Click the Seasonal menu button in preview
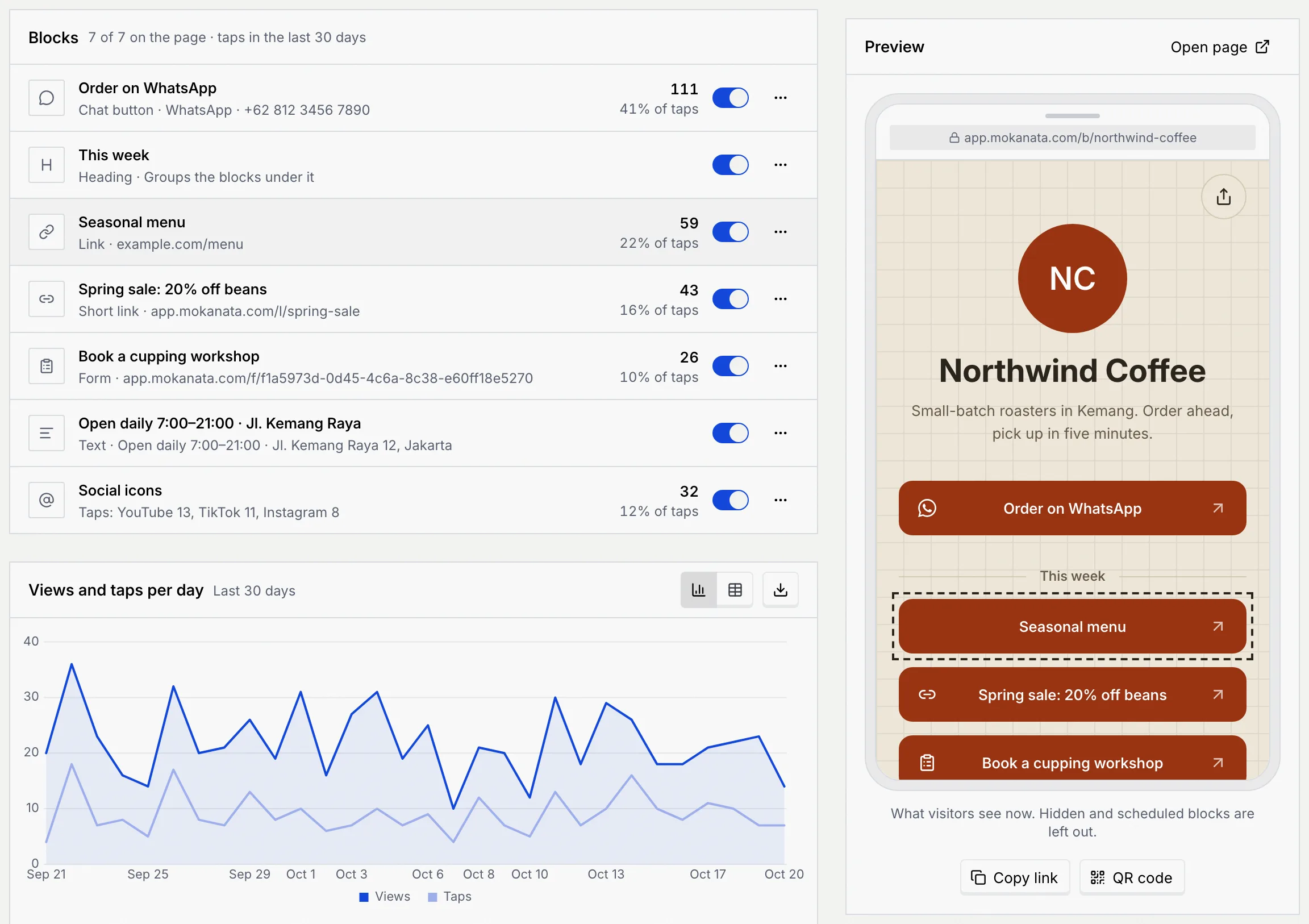 point(1072,626)
